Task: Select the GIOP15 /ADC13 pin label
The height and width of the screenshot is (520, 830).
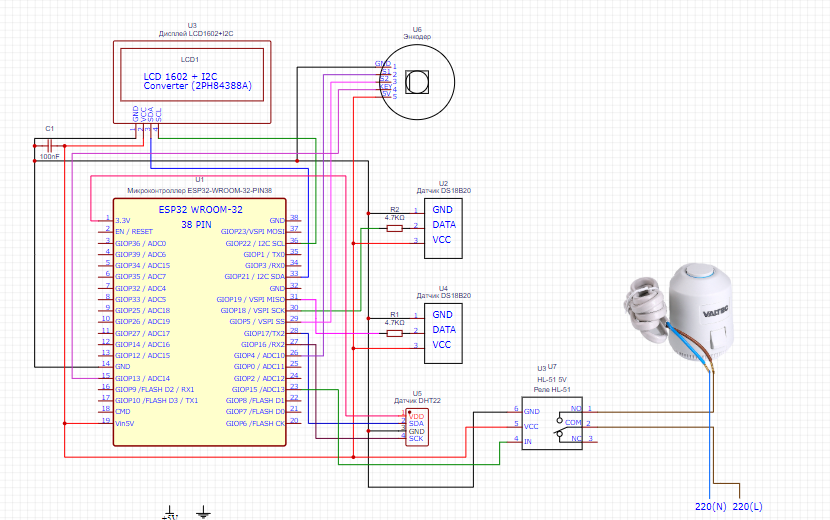Action: pos(258,389)
